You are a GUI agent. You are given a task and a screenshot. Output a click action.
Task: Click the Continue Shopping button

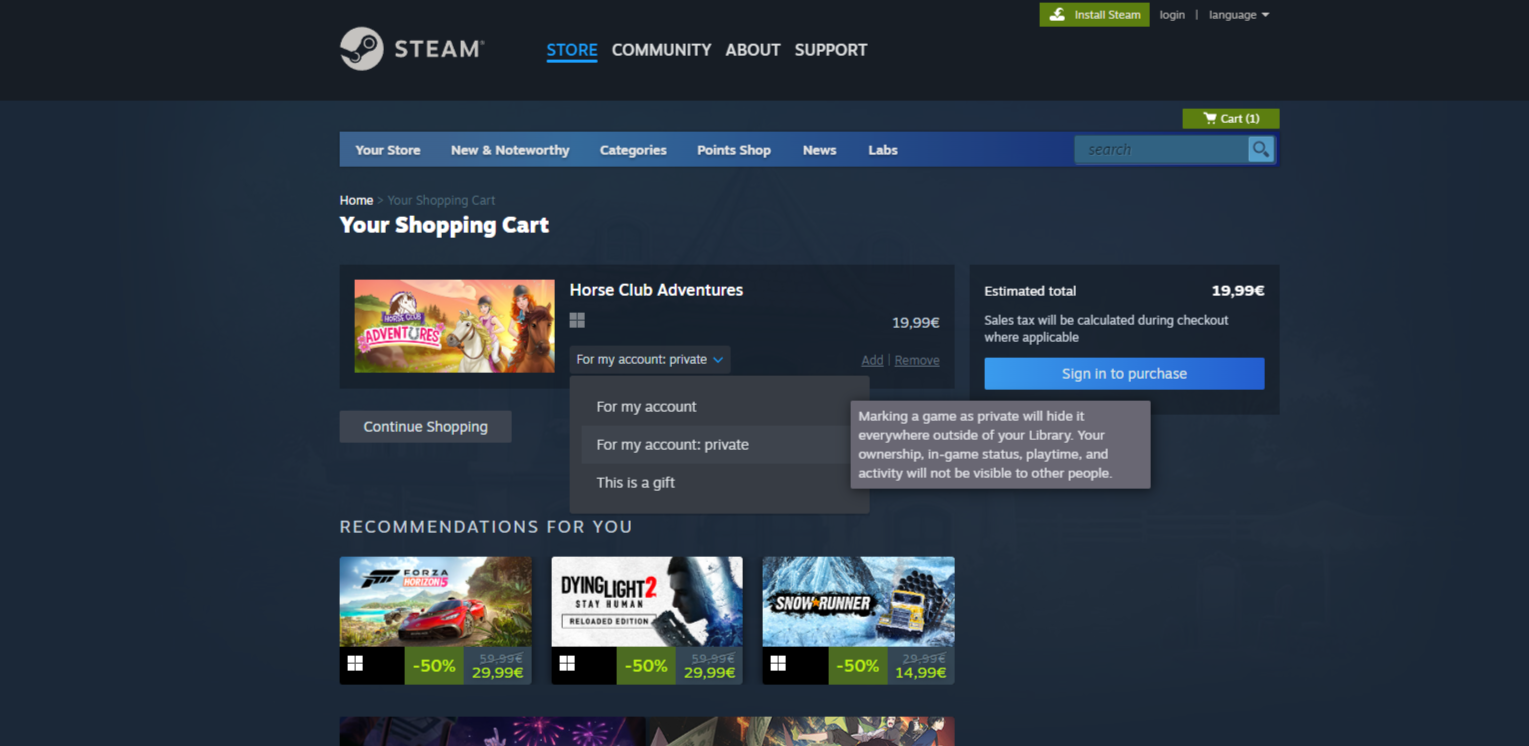425,426
